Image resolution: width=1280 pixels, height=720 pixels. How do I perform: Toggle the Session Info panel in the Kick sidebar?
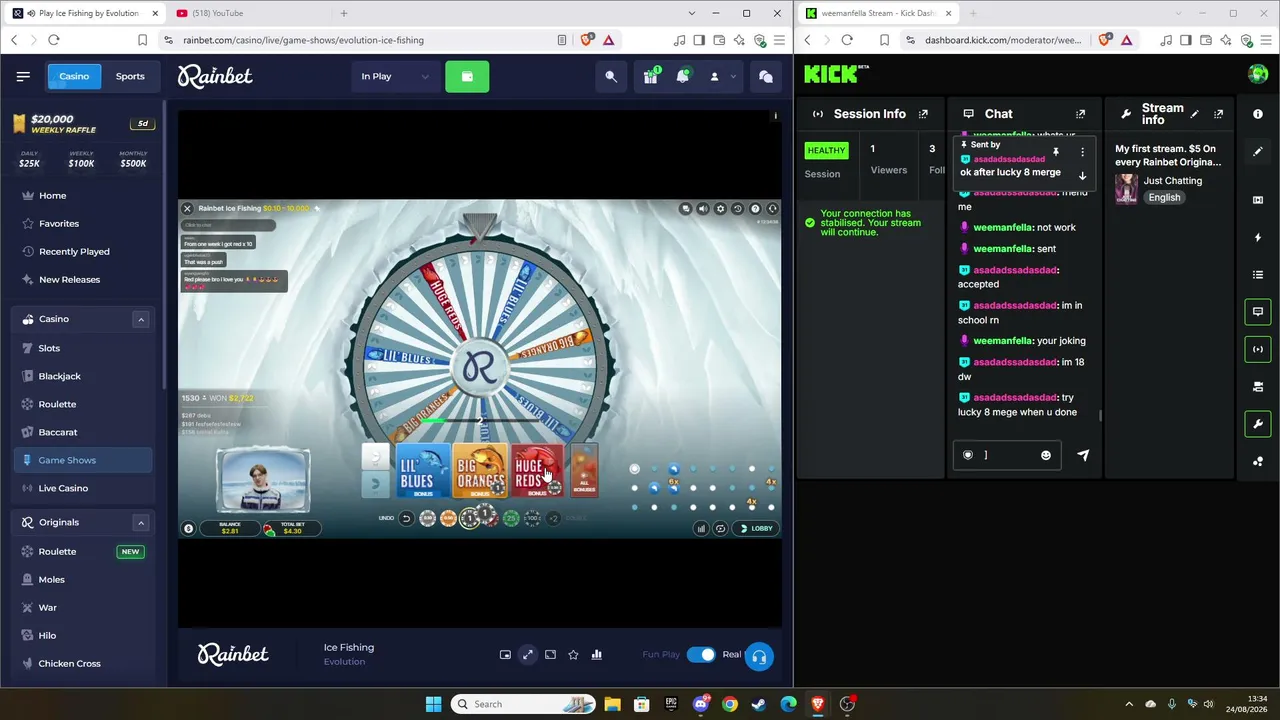1258,349
